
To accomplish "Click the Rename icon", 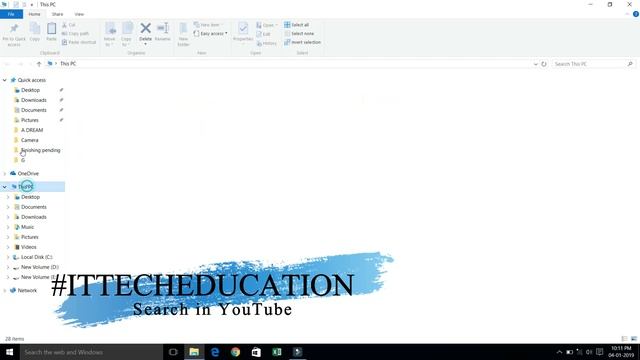I will 162,28.
